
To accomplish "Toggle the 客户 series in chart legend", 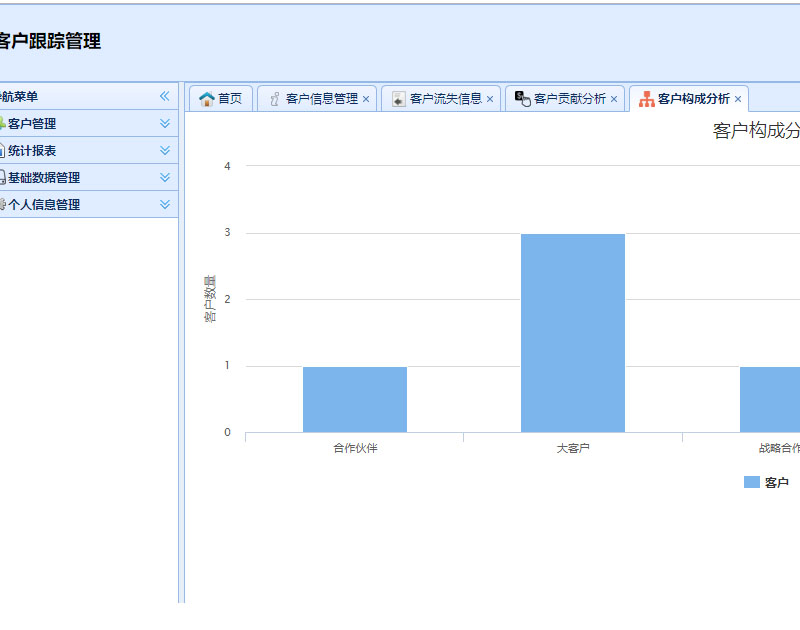I will [766, 483].
